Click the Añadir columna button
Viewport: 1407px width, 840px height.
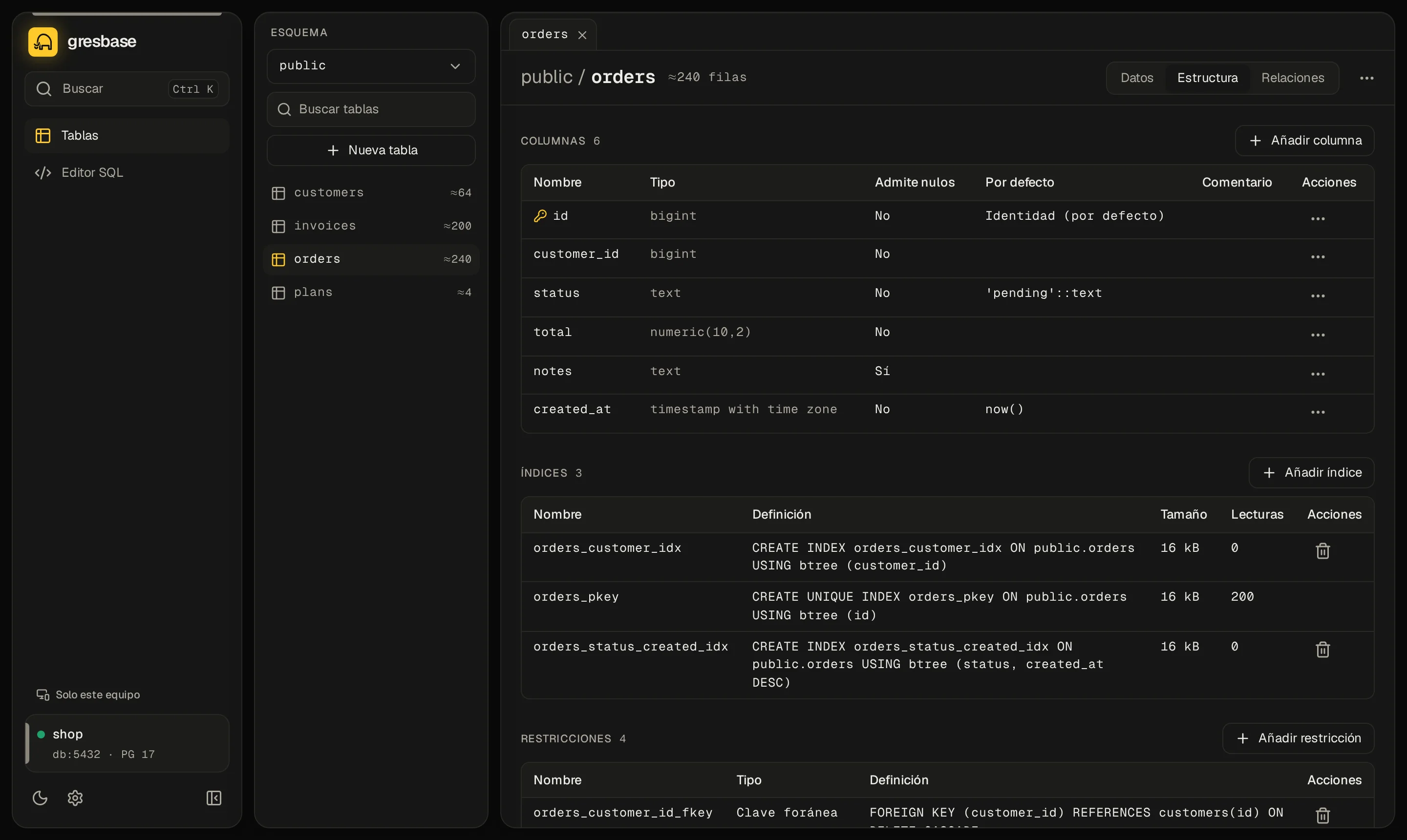click(x=1304, y=140)
